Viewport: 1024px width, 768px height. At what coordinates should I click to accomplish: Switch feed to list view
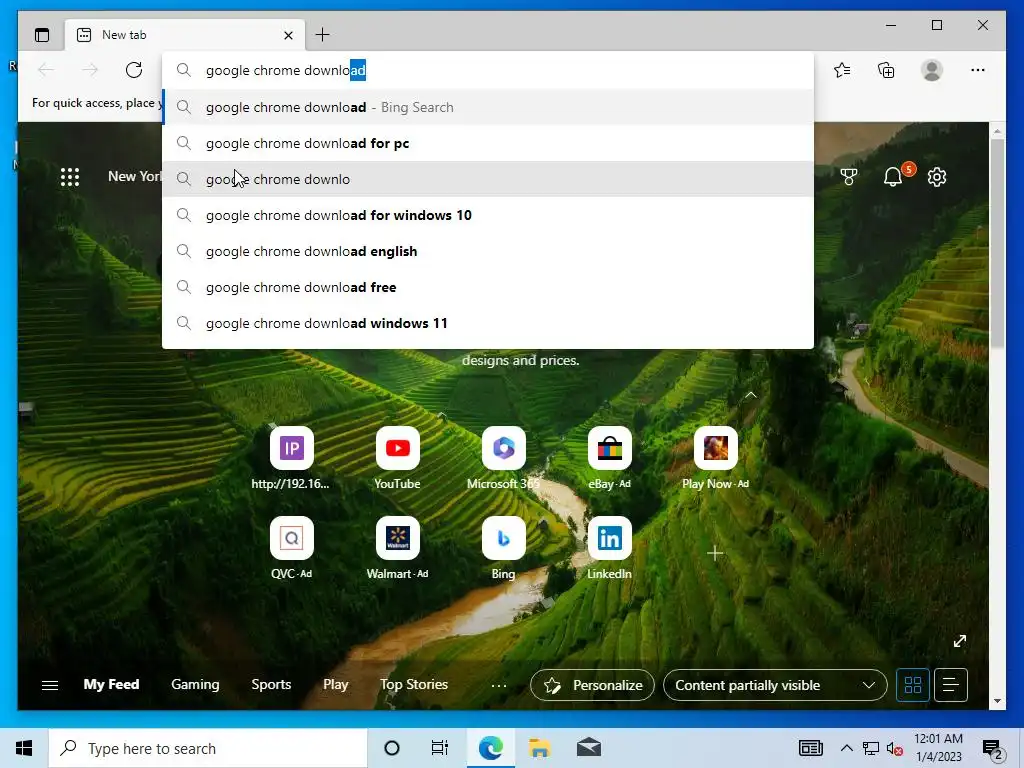(x=951, y=685)
